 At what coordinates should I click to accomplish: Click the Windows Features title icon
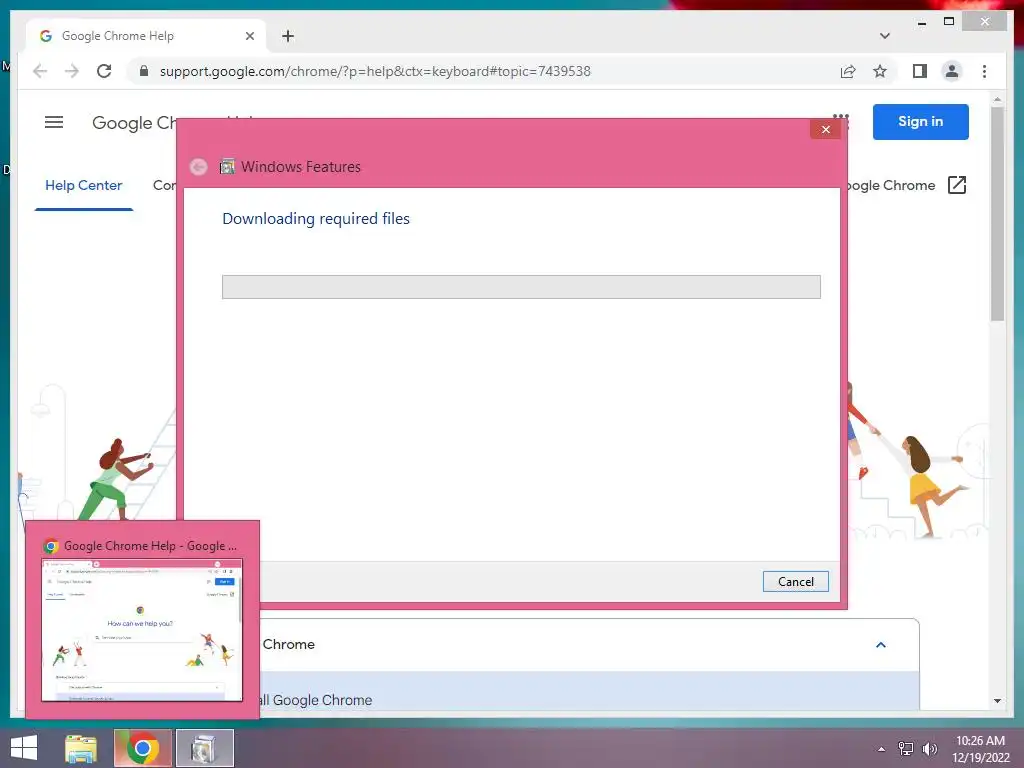click(227, 167)
